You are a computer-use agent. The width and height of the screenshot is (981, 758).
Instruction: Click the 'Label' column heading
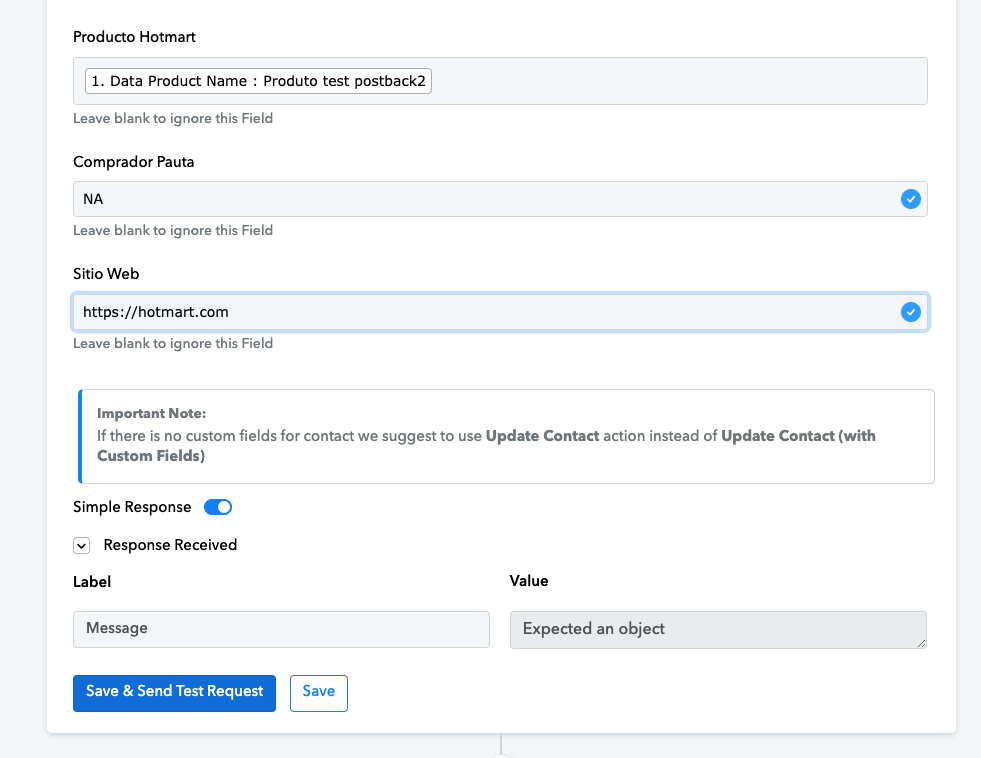pyautogui.click(x=92, y=582)
